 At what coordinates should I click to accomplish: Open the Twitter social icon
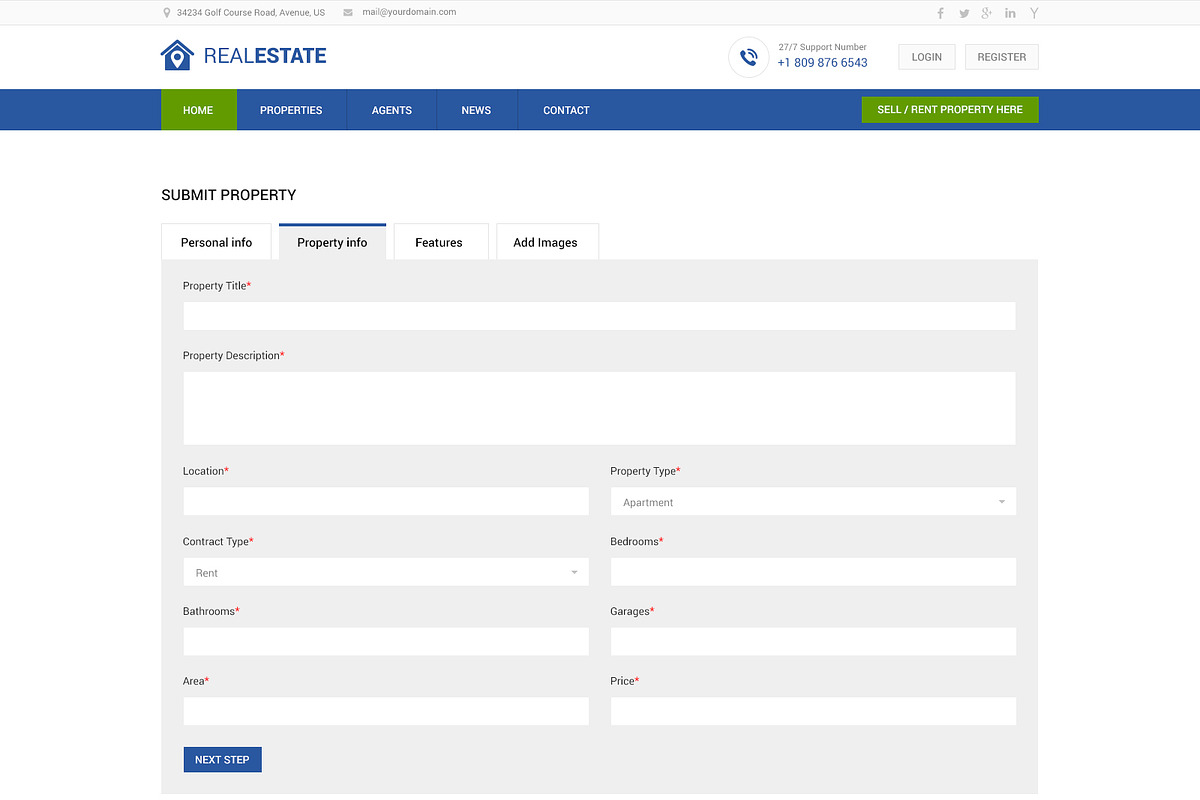pos(964,13)
